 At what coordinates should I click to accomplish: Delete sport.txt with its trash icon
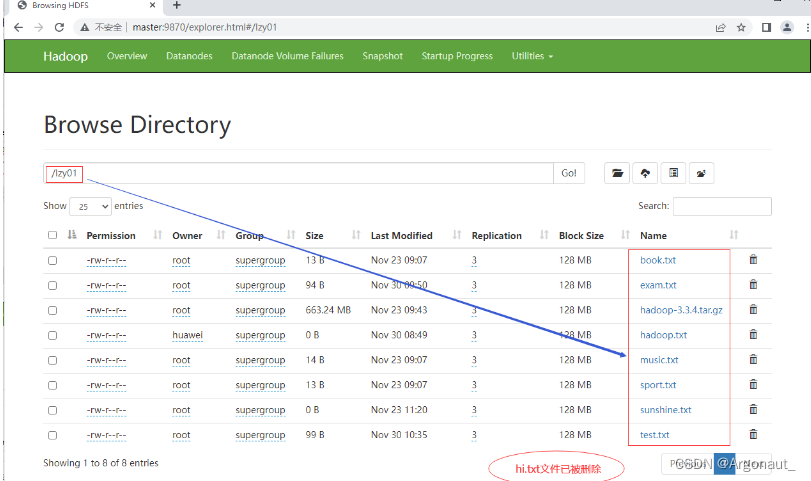click(753, 384)
